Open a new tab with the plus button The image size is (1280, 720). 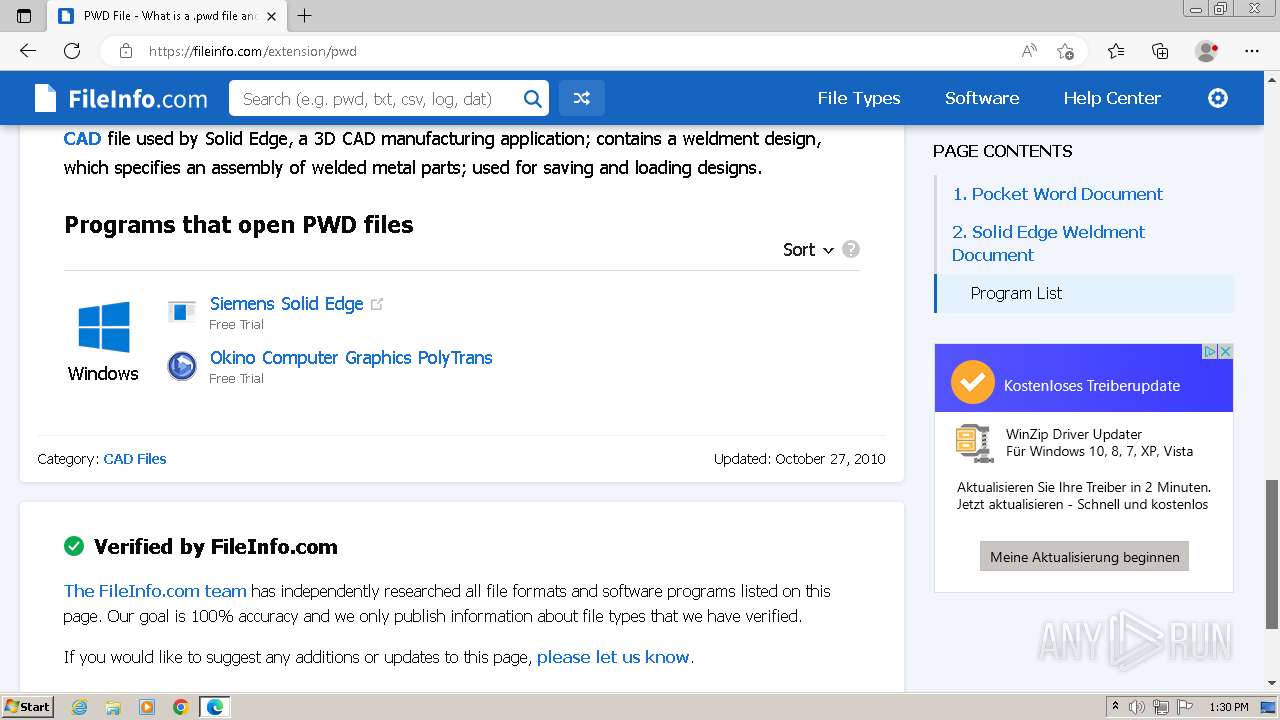click(305, 16)
